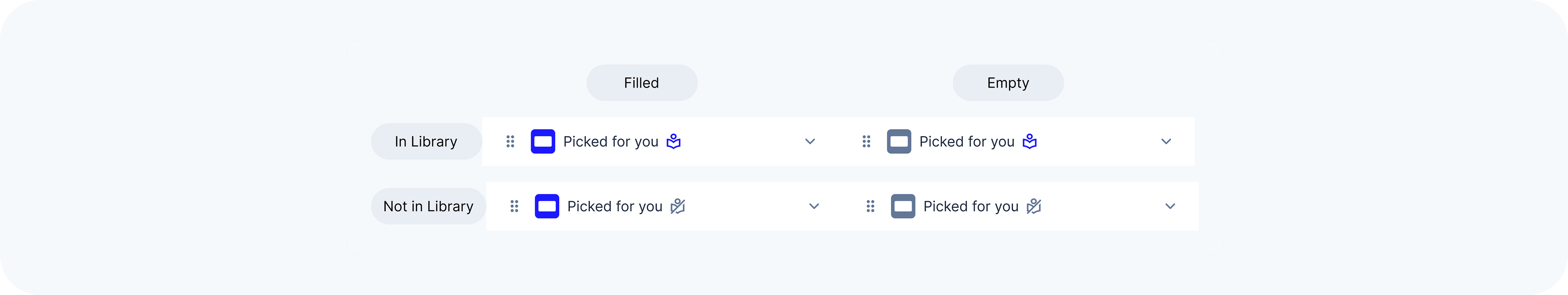The image size is (1568, 295).
Task: Select the Filled column label
Action: [642, 83]
